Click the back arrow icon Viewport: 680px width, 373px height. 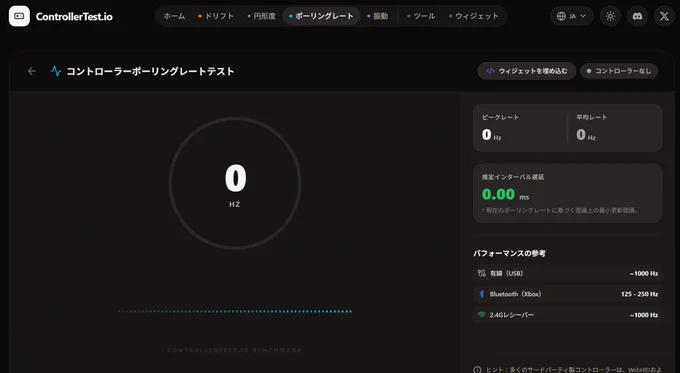click(32, 71)
